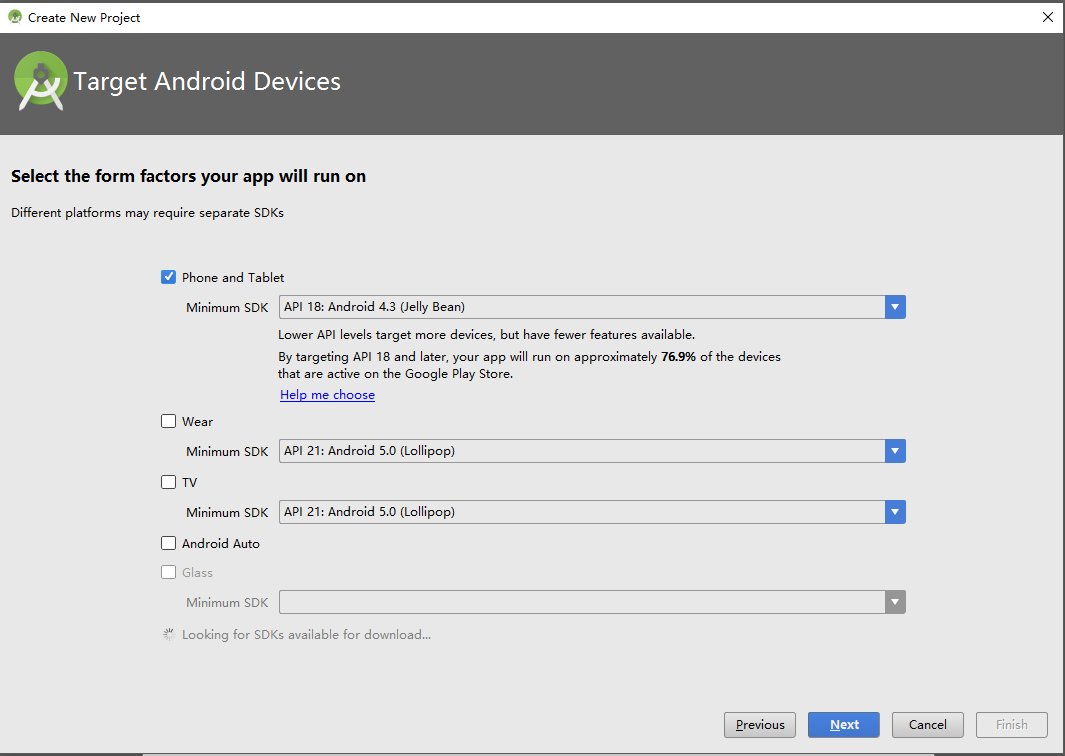Close the Create New Project window
The height and width of the screenshot is (756, 1065).
[1047, 16]
